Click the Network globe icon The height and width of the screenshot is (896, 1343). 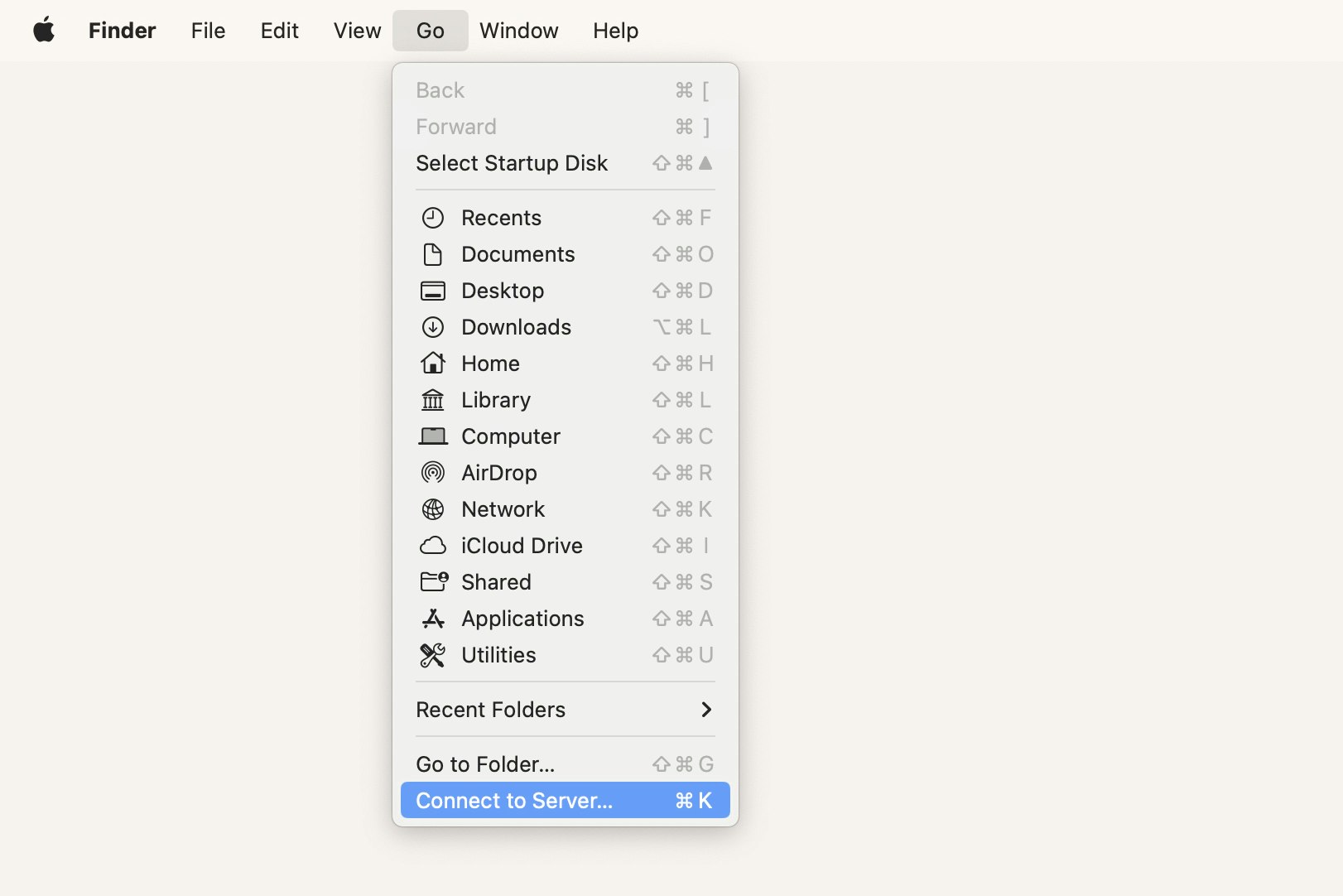point(433,509)
